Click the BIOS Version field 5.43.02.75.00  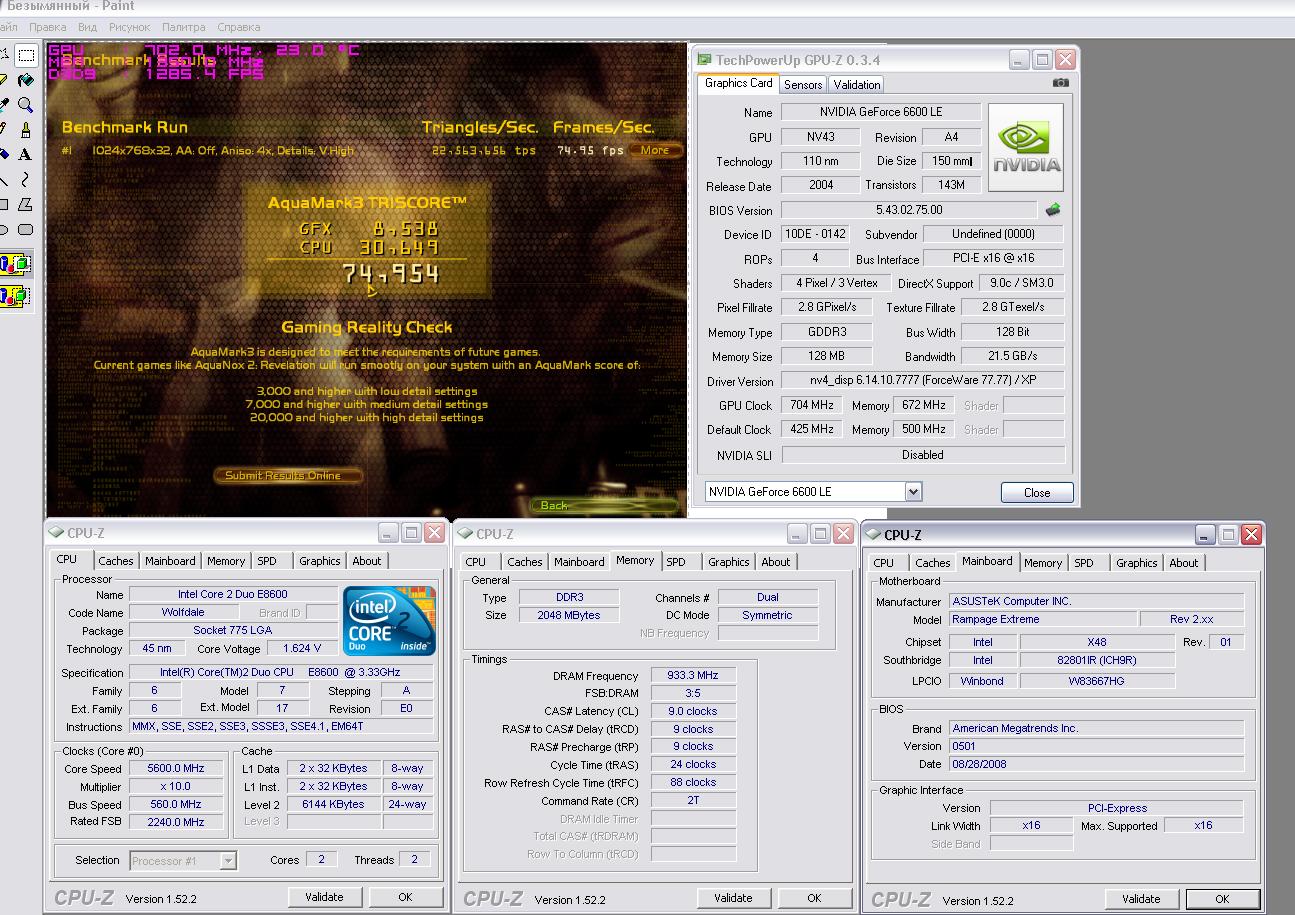pos(909,210)
